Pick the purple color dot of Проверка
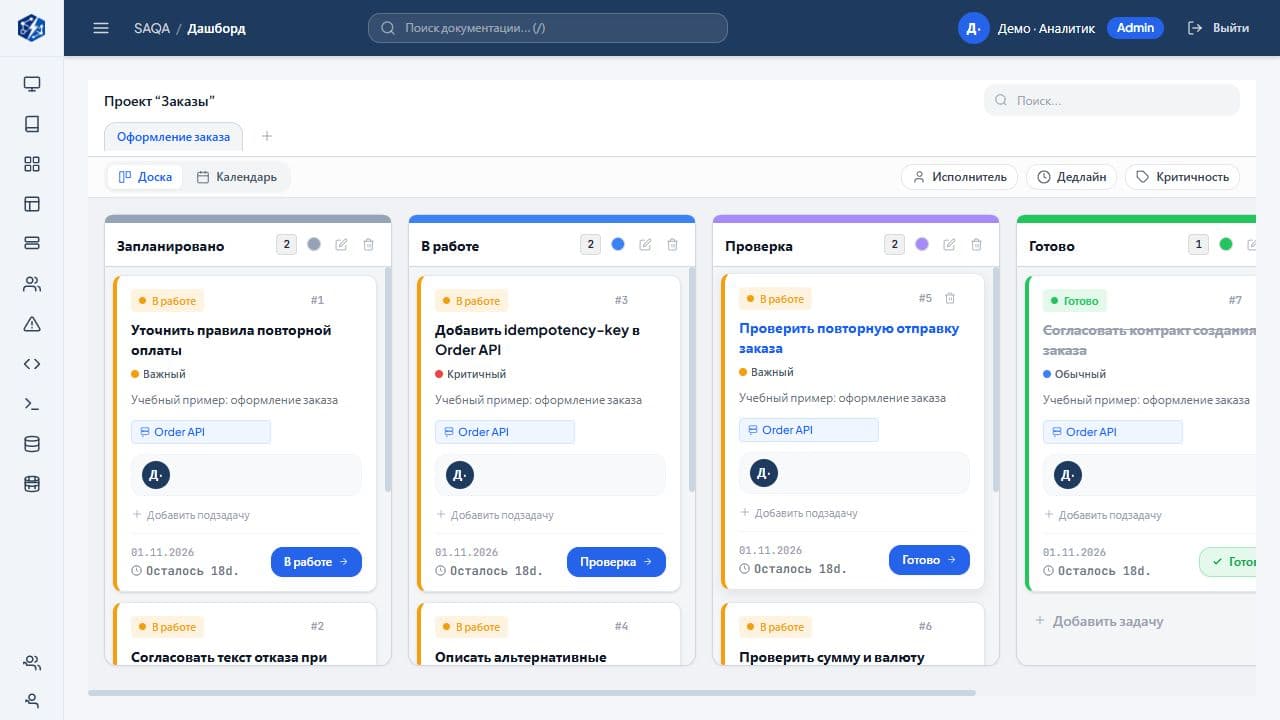This screenshot has width=1280, height=720. (x=922, y=244)
